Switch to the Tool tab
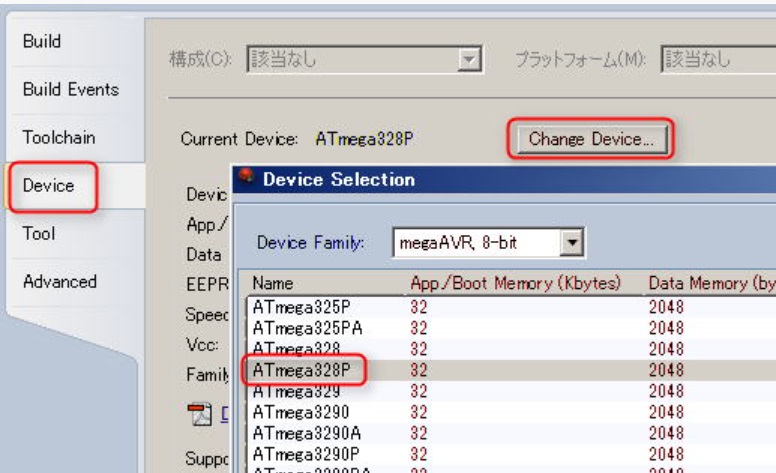The height and width of the screenshot is (473, 776). coord(39,234)
